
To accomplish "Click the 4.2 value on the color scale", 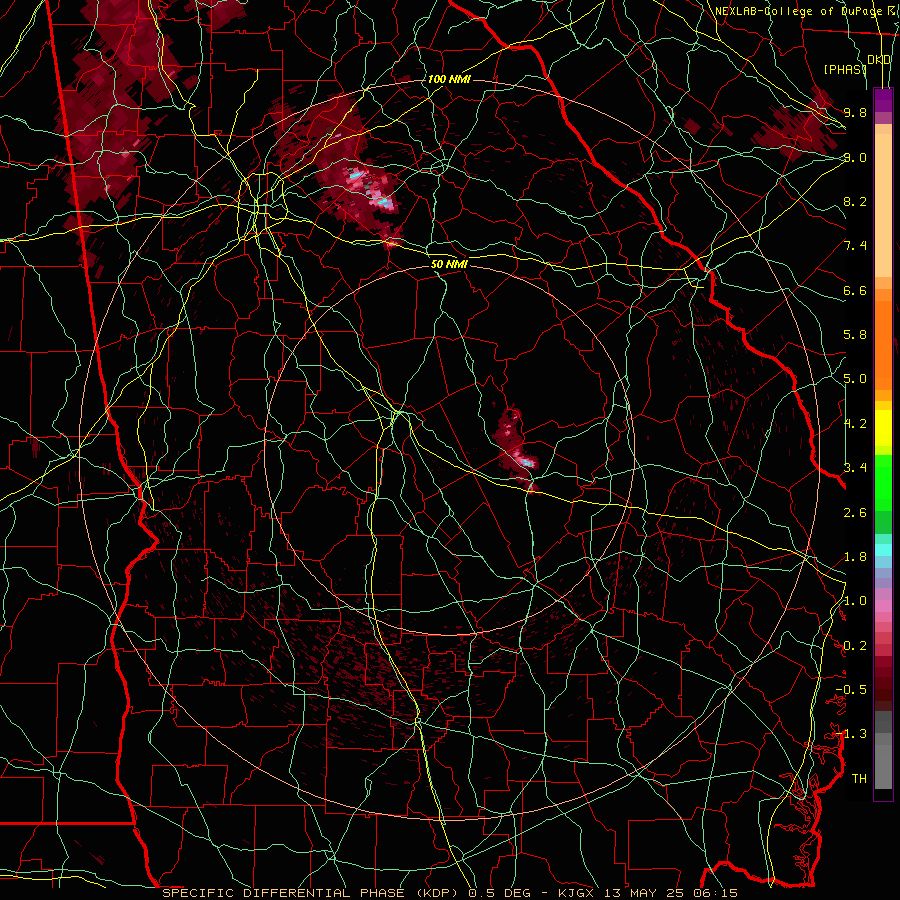I will pos(855,424).
